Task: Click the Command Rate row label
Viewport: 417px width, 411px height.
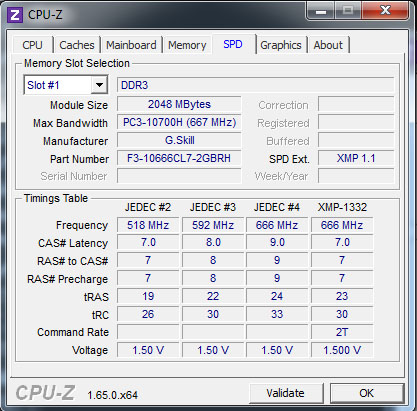Action: (x=73, y=332)
